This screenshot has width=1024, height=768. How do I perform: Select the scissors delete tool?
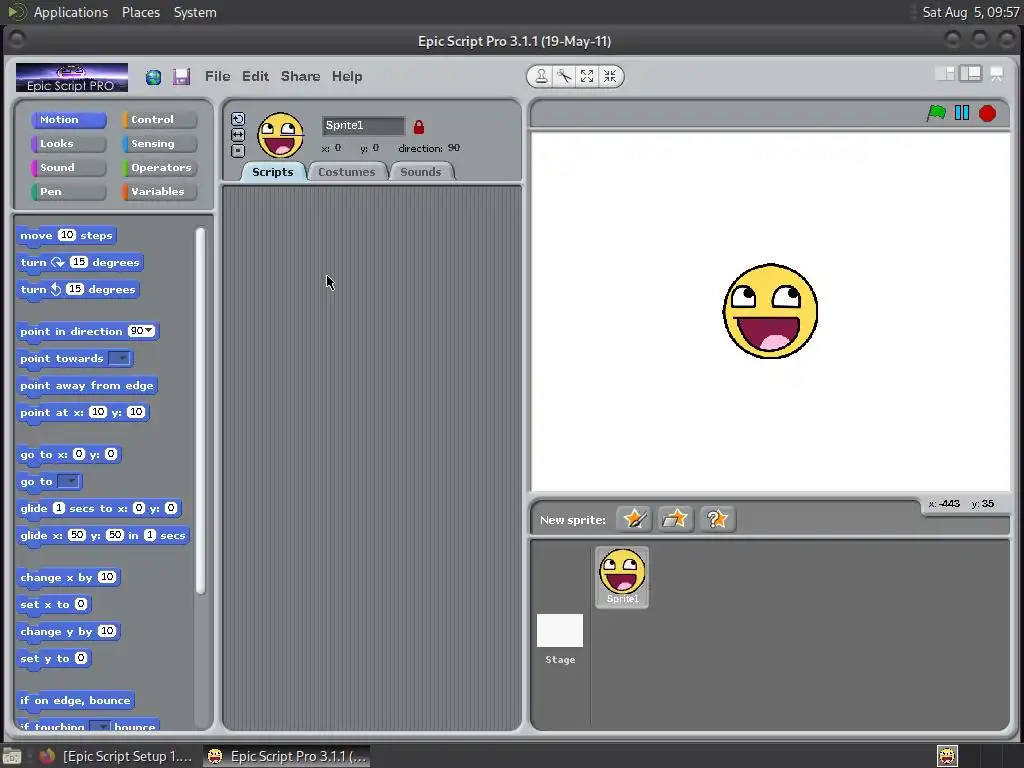(564, 76)
